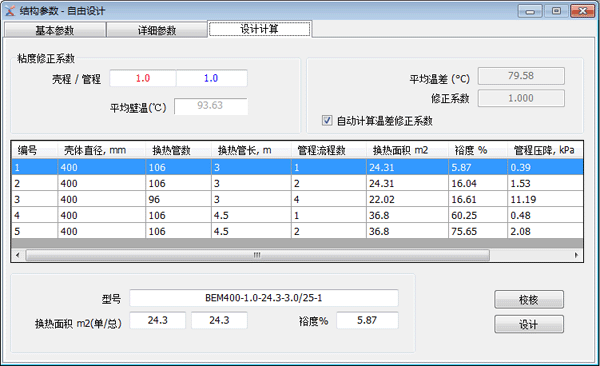Click the margin value 16.61
The width and height of the screenshot is (600, 366).
coord(478,199)
